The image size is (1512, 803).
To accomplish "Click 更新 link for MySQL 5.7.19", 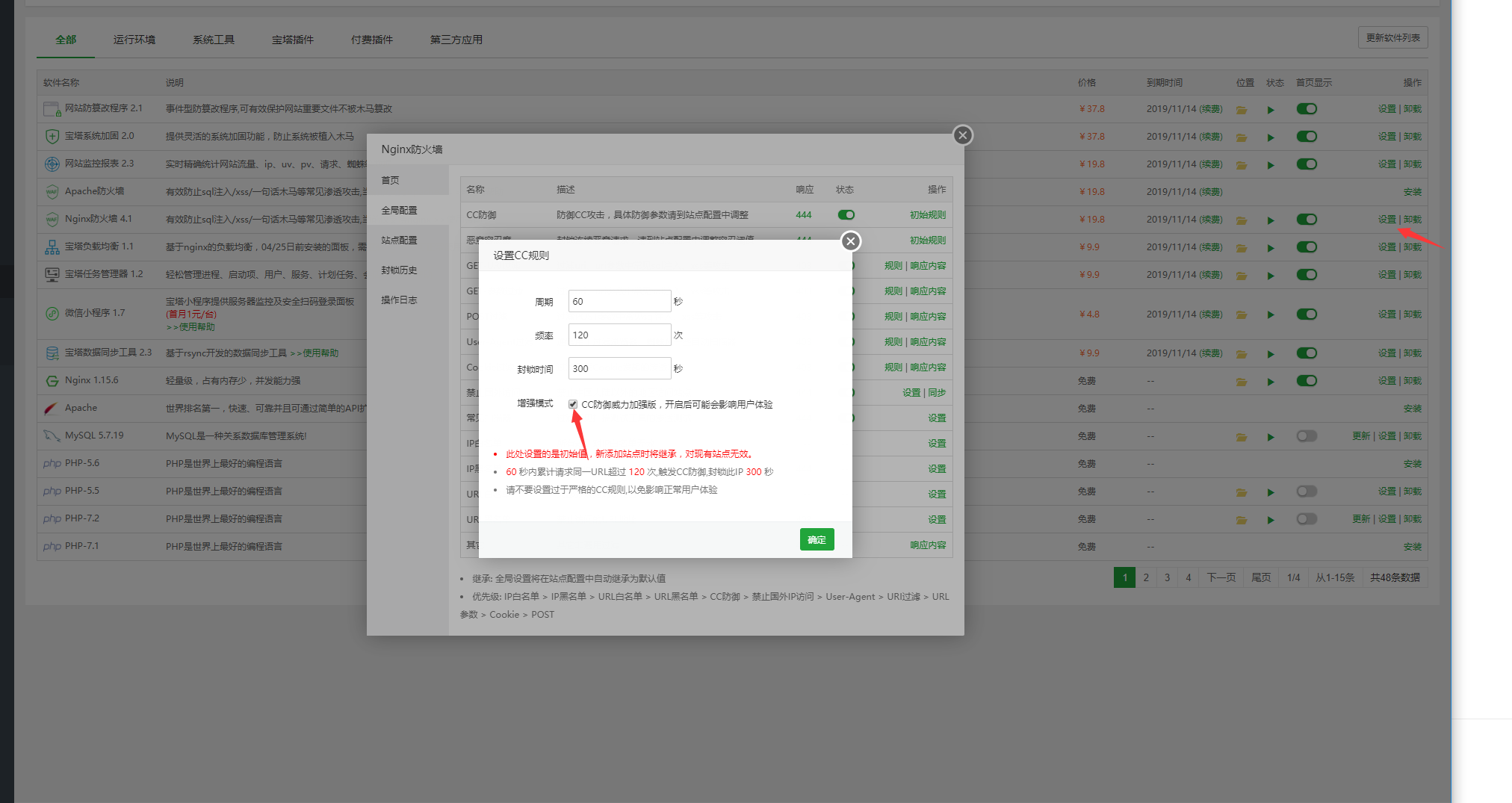I will (1361, 436).
